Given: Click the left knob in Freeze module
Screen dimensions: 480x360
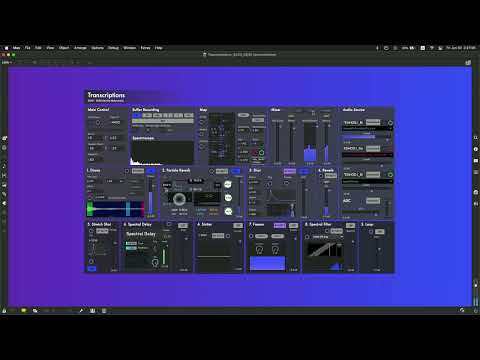Looking at the screenshot, I should [259, 249].
